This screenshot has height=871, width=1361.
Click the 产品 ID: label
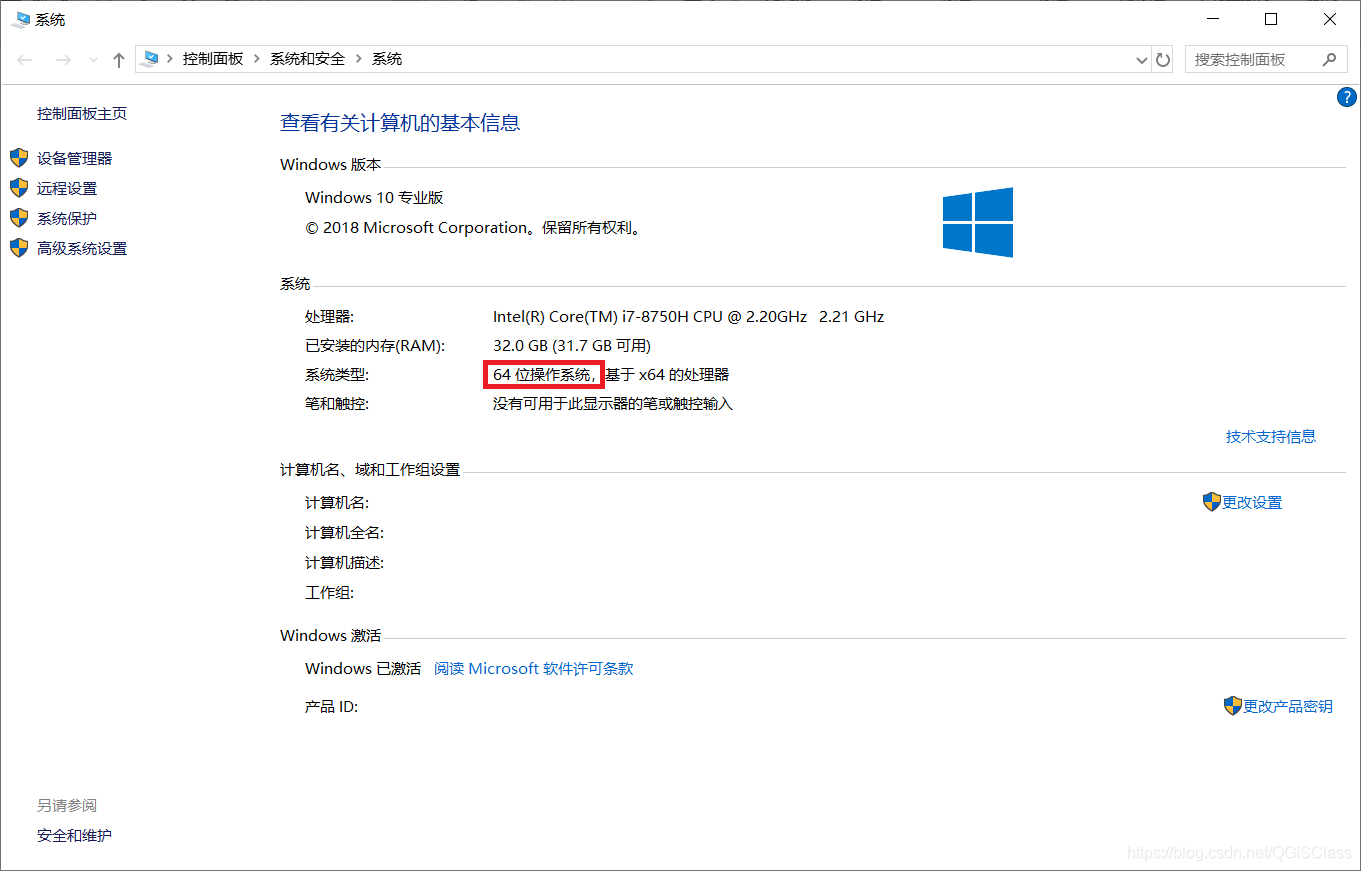point(331,706)
